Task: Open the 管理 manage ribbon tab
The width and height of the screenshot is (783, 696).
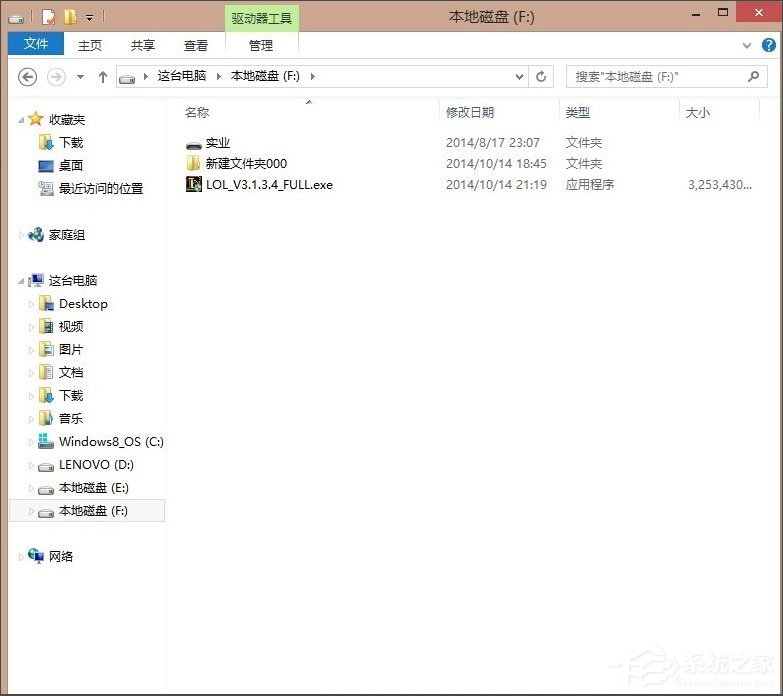Action: coord(261,45)
